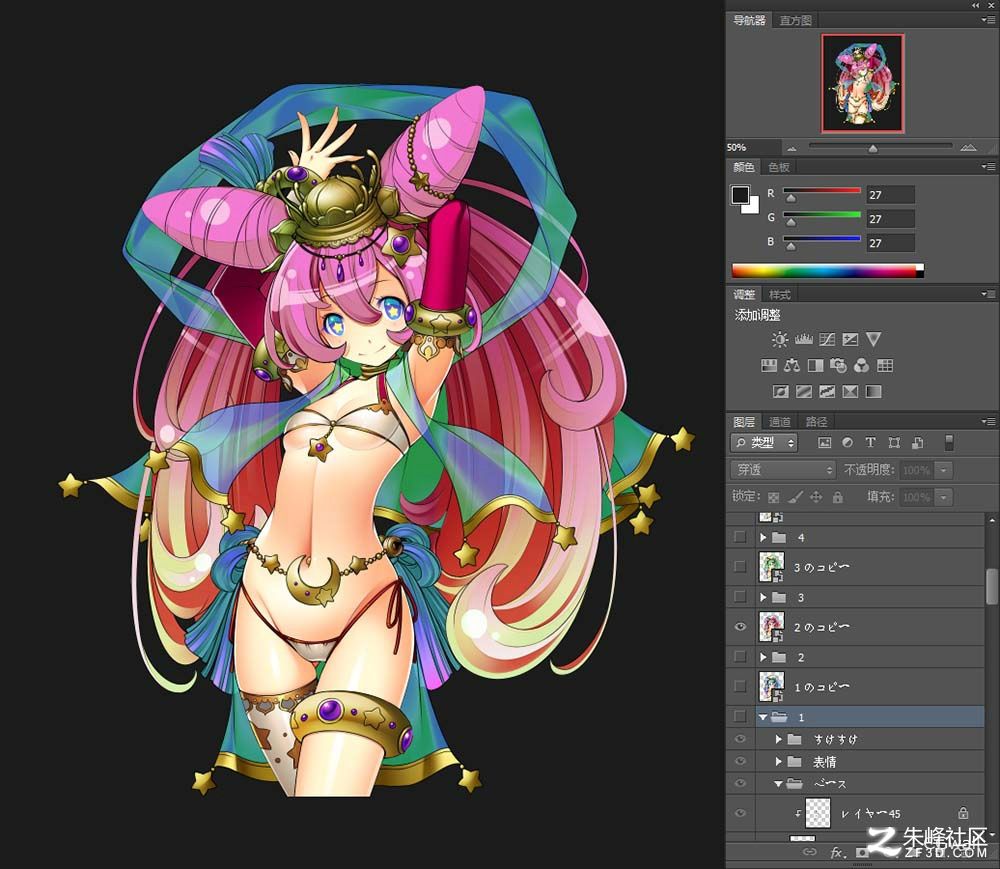Click the foreground color swatch
The width and height of the screenshot is (1000, 869).
pos(740,195)
